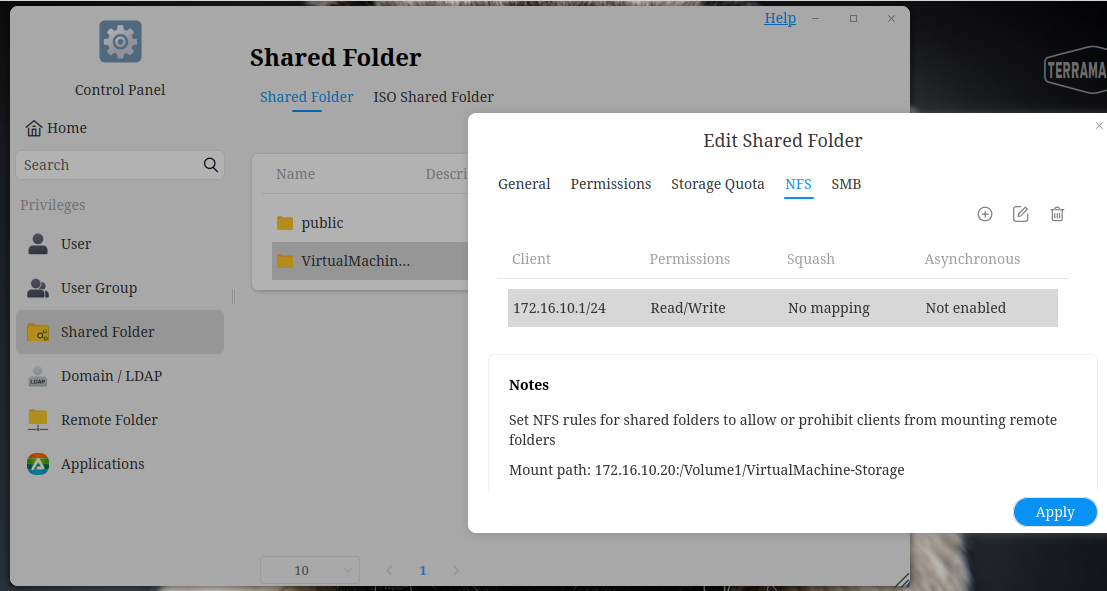
Task: Add a new NFS rule with plus icon
Action: 984,214
